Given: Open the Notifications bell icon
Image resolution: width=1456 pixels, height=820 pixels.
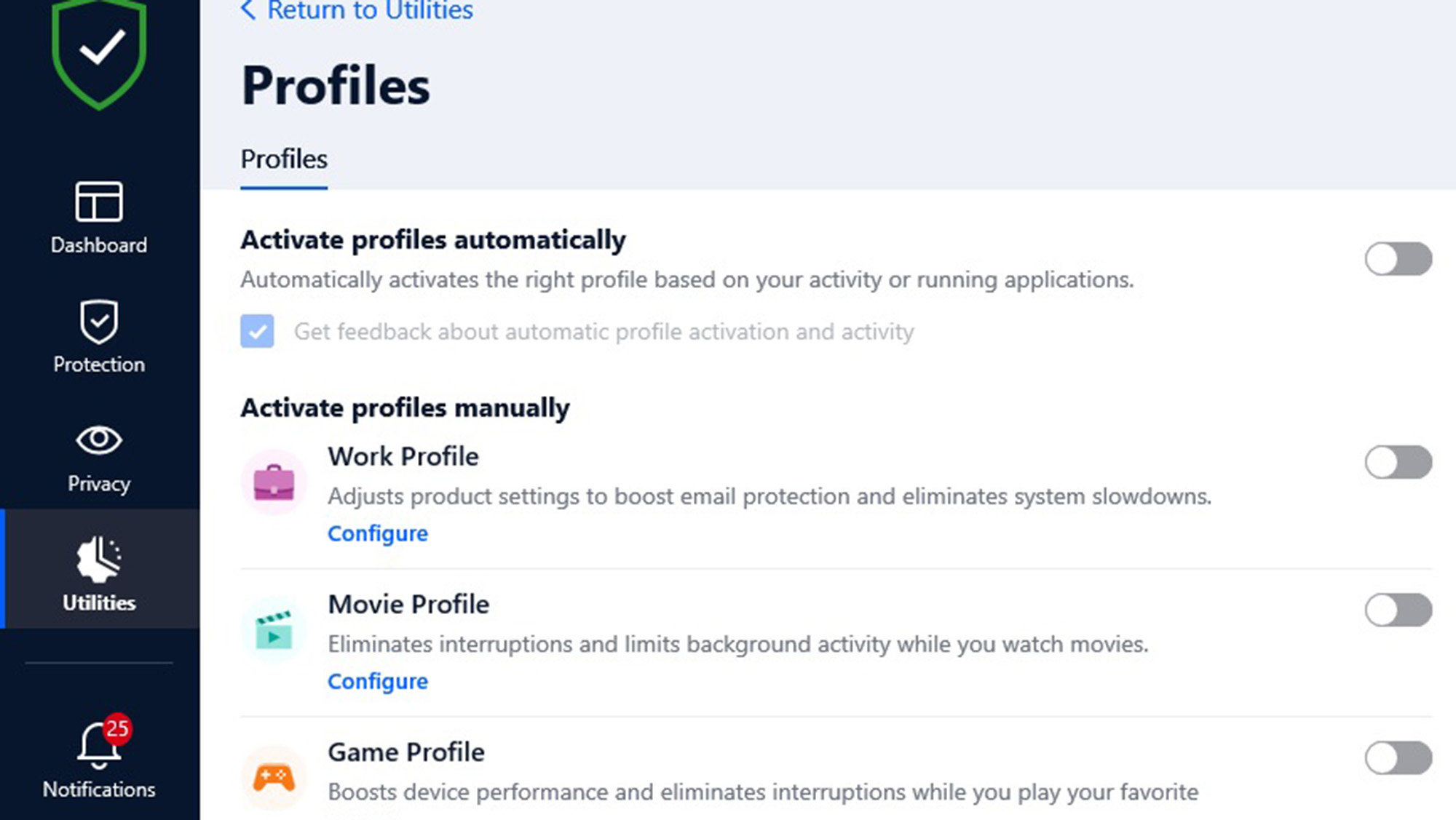Looking at the screenshot, I should 99,747.
